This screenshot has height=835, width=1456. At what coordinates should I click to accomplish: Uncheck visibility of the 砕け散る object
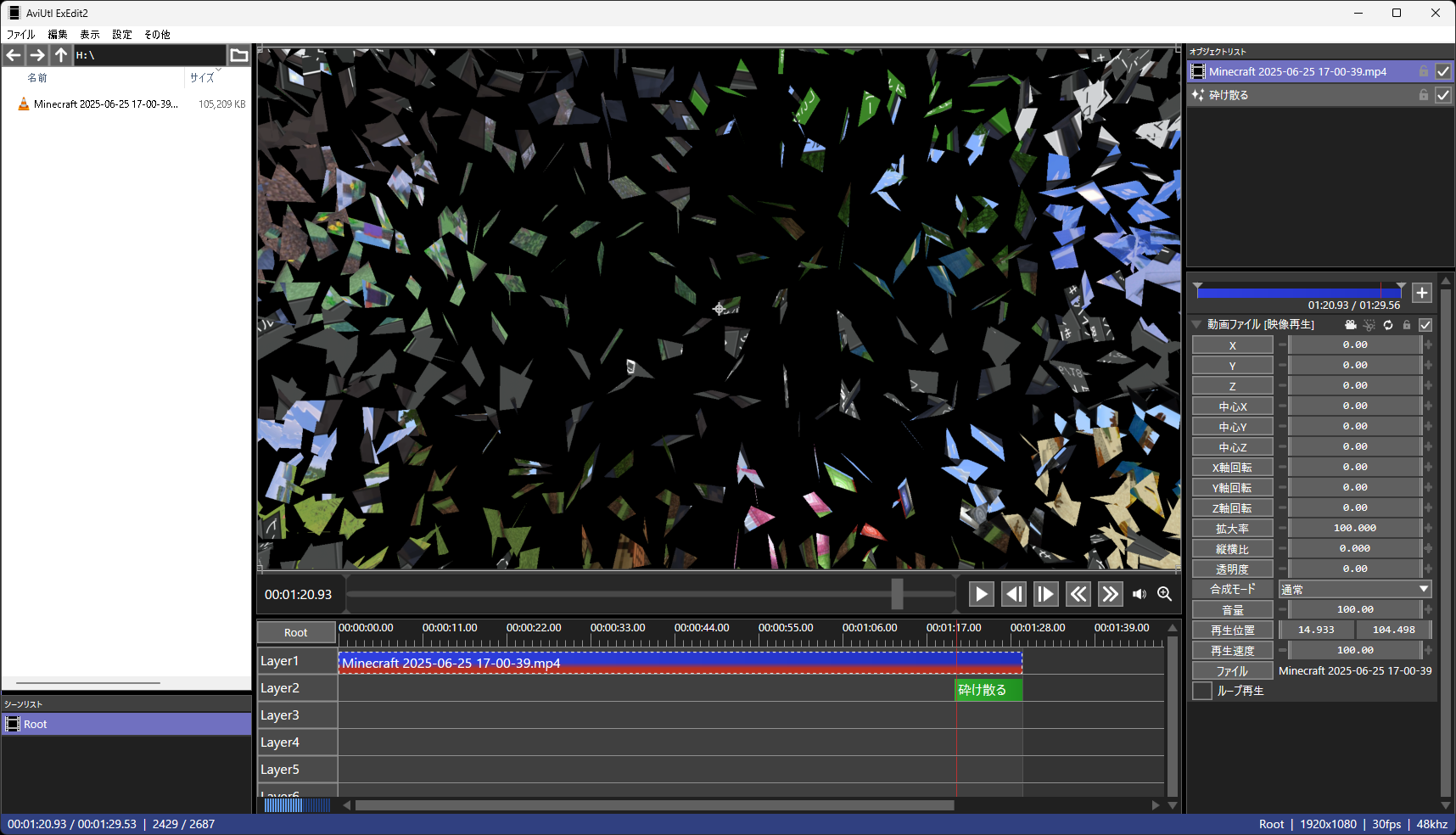pyautogui.click(x=1443, y=95)
